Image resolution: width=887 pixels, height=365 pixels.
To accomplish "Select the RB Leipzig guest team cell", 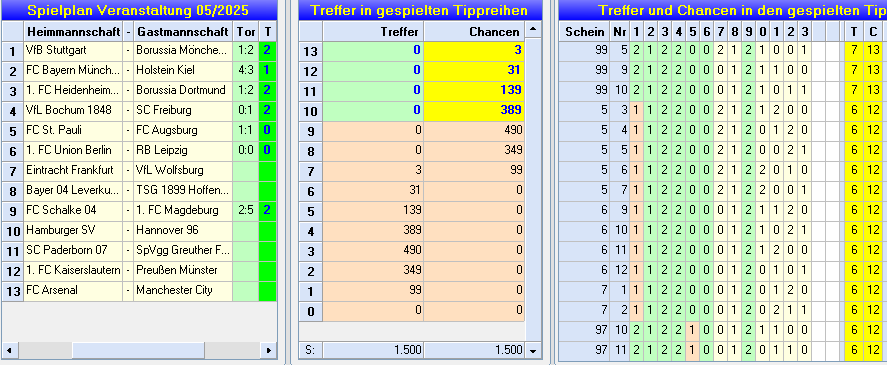I will [183, 151].
